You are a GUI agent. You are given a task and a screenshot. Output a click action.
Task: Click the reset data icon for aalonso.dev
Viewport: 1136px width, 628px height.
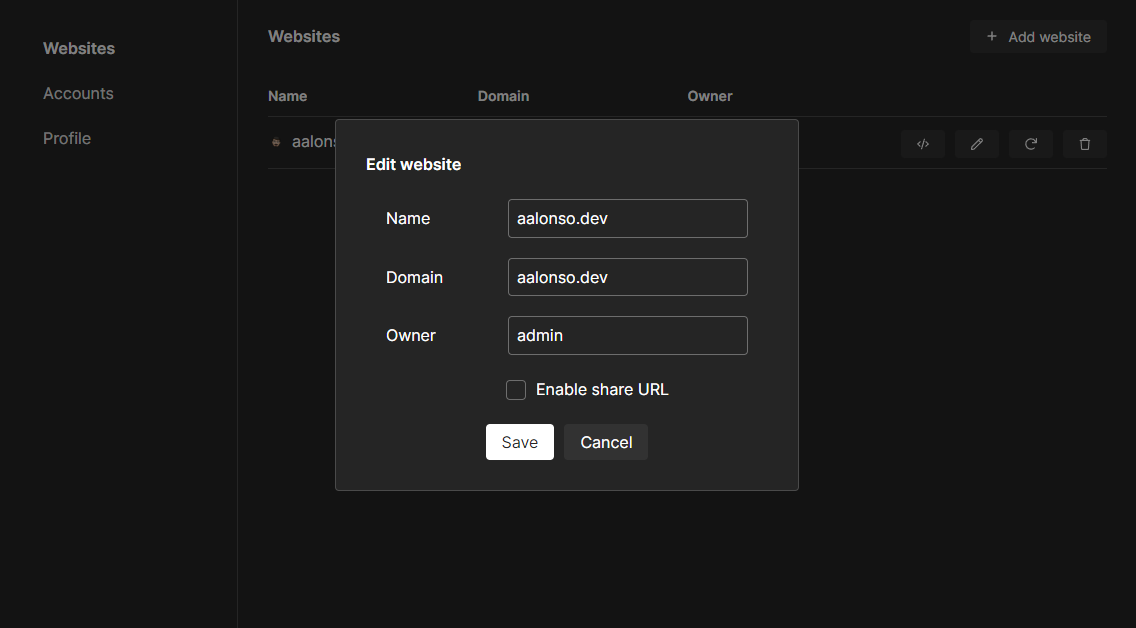1030,144
